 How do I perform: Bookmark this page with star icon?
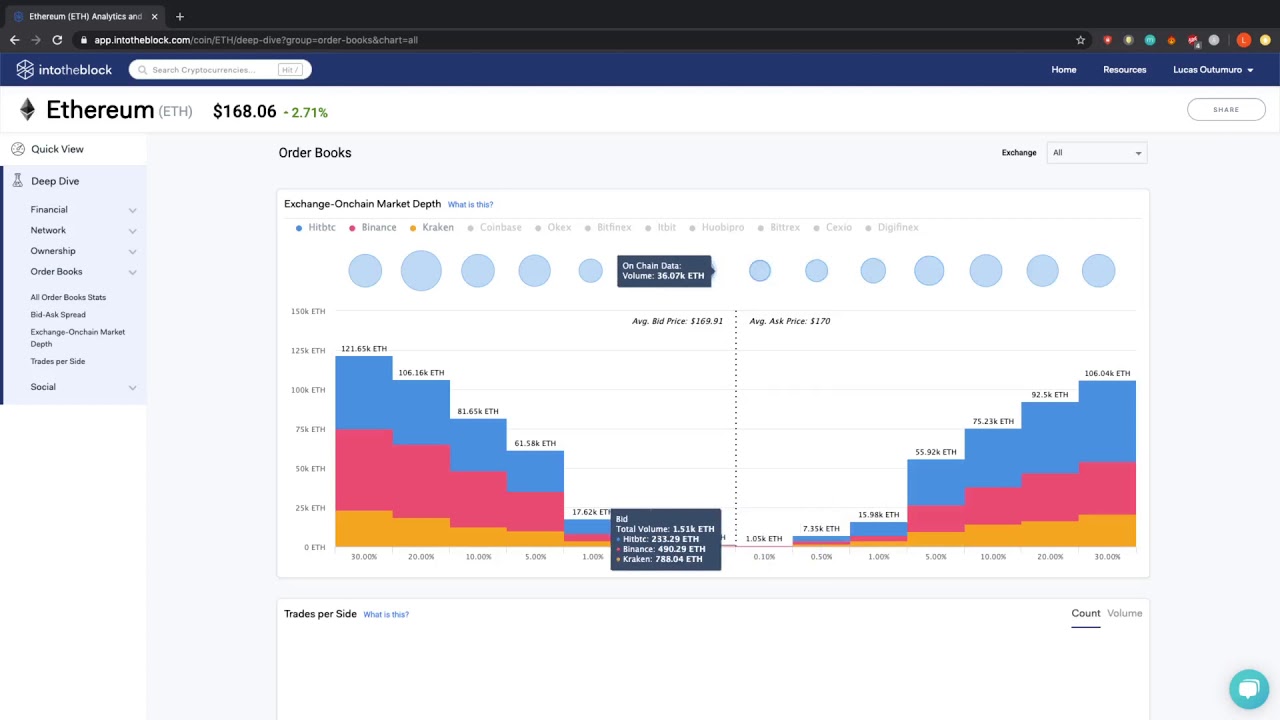pyautogui.click(x=1080, y=40)
